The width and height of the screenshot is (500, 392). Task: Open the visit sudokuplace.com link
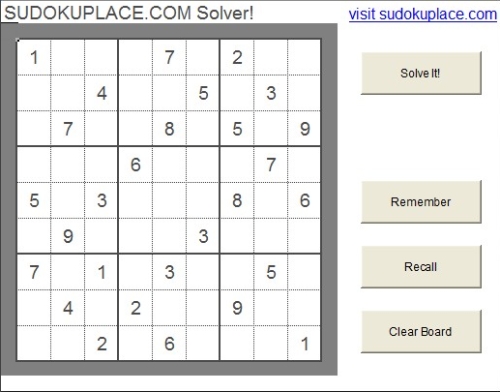pos(423,14)
